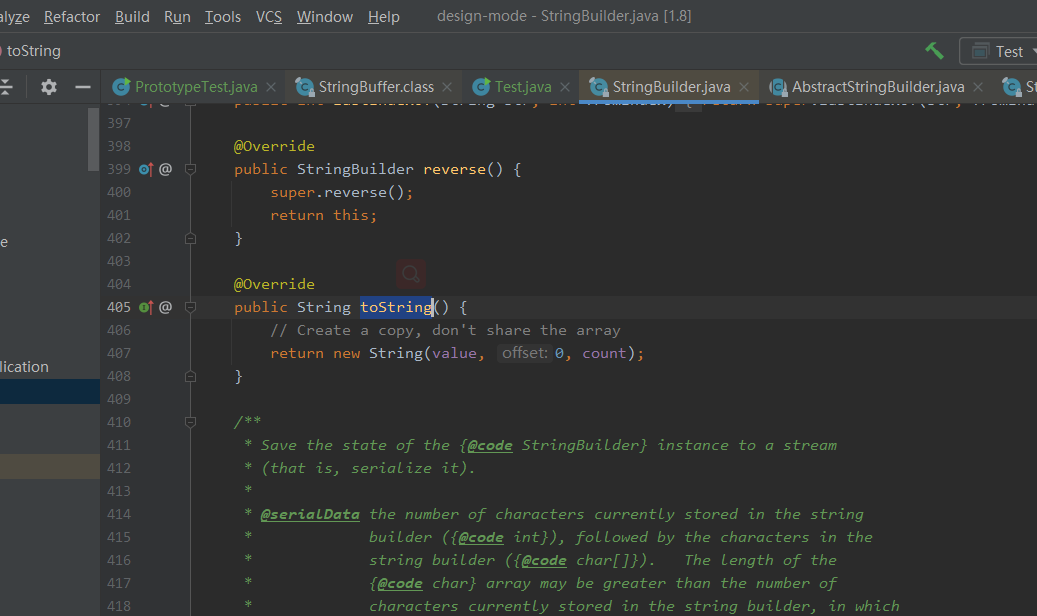Open the Tools menu
This screenshot has width=1037, height=616.
pyautogui.click(x=223, y=17)
